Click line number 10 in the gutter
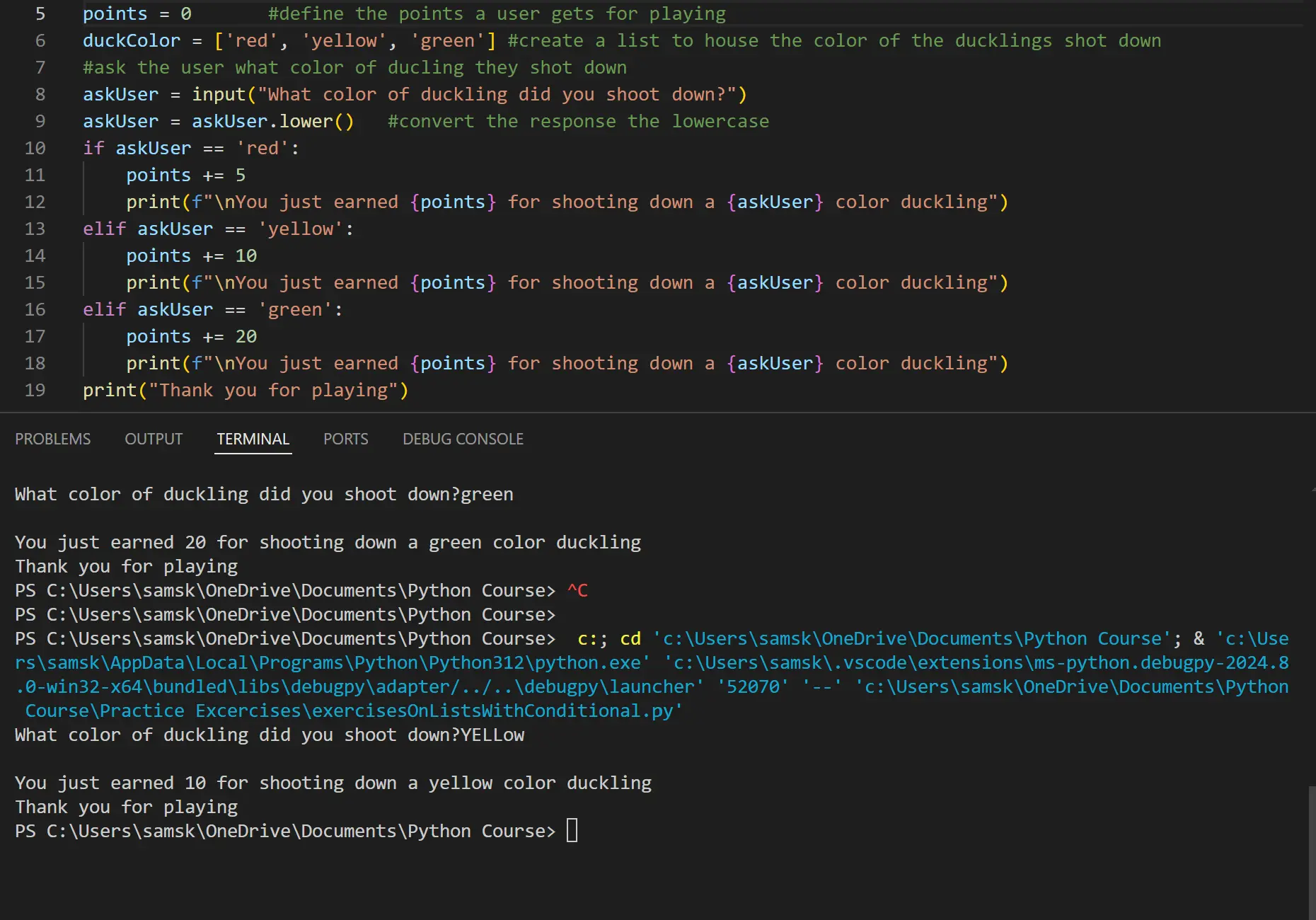The height and width of the screenshot is (920, 1316). [x=35, y=149]
